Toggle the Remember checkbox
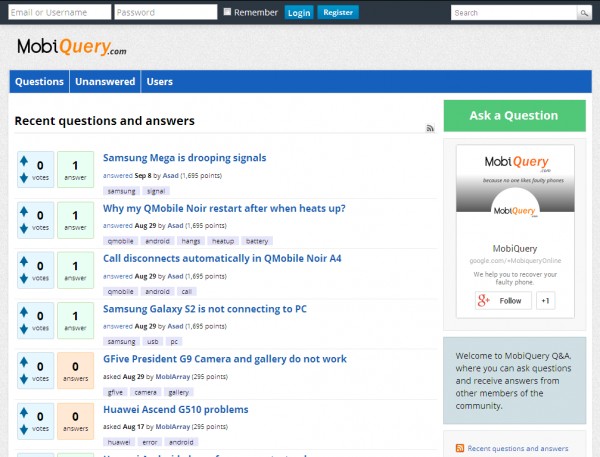This screenshot has height=457, width=600. click(227, 12)
